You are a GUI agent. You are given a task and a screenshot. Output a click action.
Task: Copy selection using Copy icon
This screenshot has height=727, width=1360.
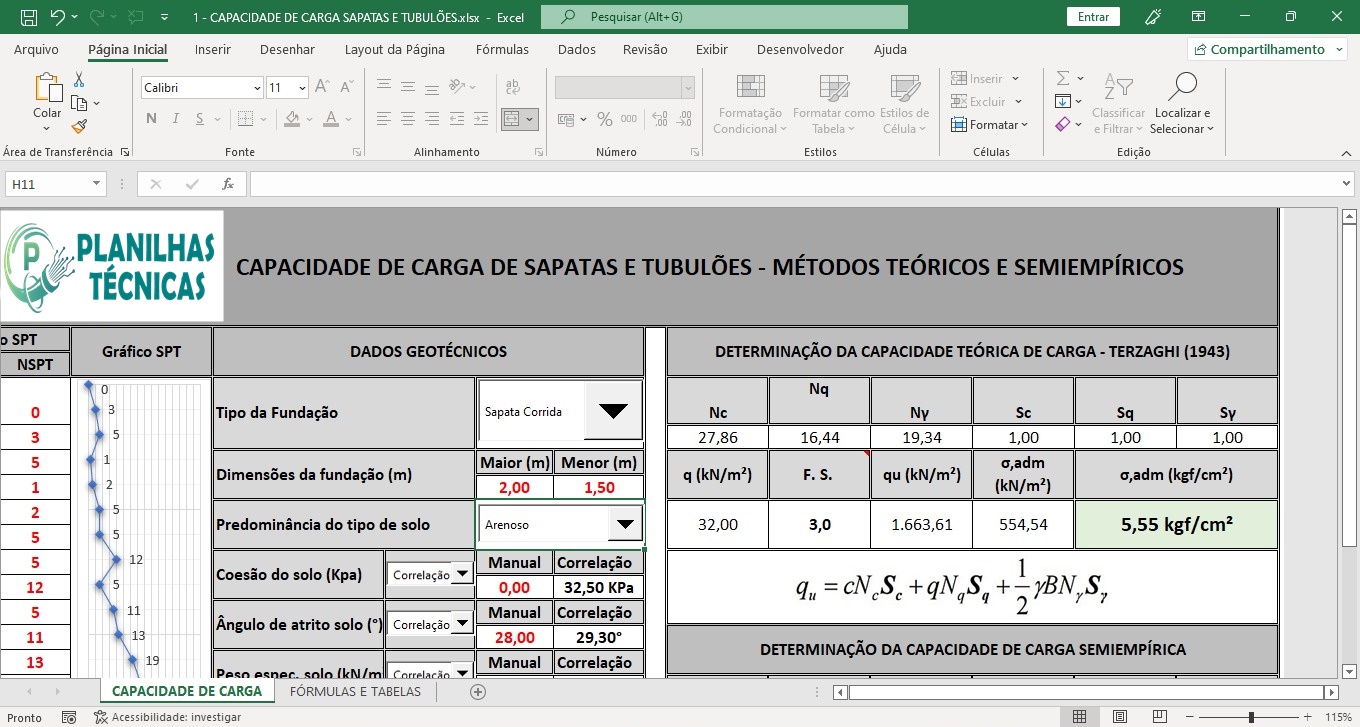pos(79,103)
